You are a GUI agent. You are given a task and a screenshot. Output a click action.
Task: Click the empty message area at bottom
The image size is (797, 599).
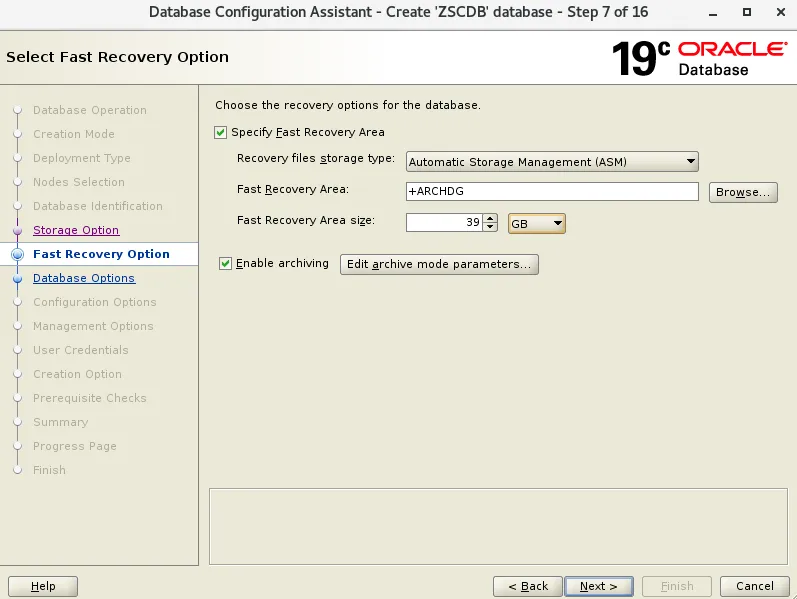pos(498,527)
